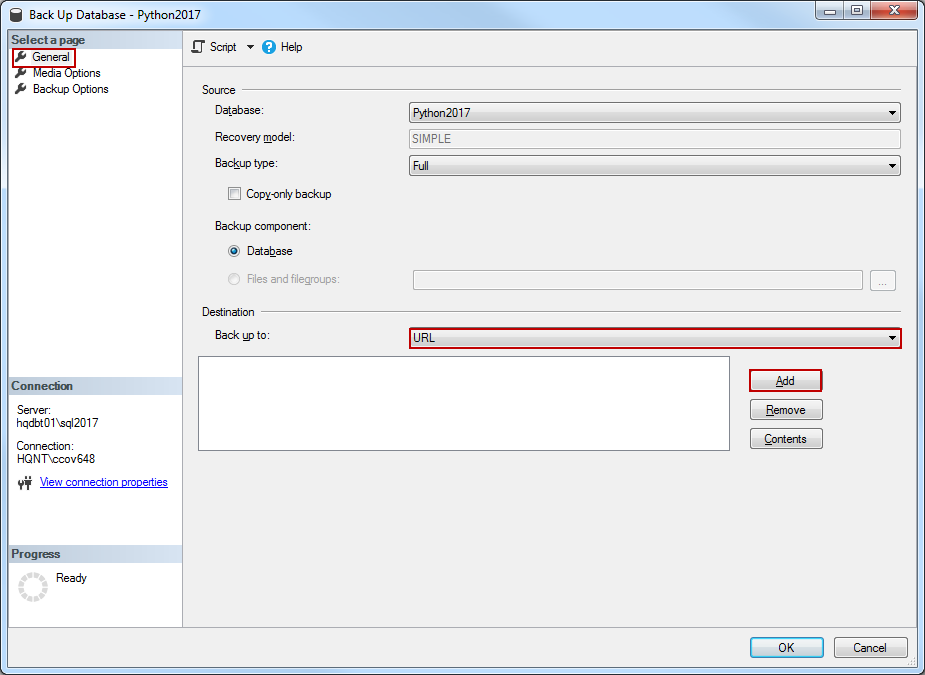Enable the Copy-only backup checkbox
This screenshot has width=925, height=675.
[x=235, y=194]
